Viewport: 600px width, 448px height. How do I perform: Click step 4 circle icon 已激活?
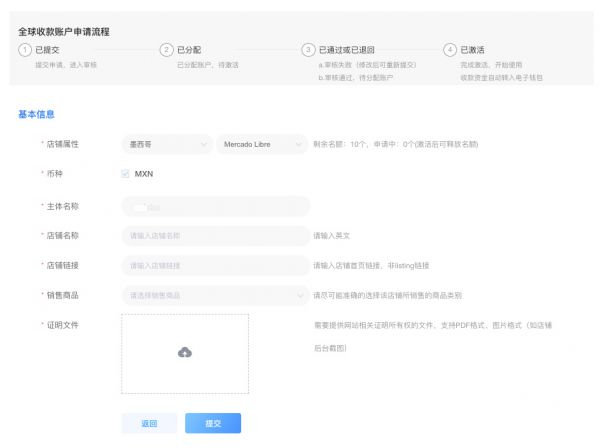point(450,49)
